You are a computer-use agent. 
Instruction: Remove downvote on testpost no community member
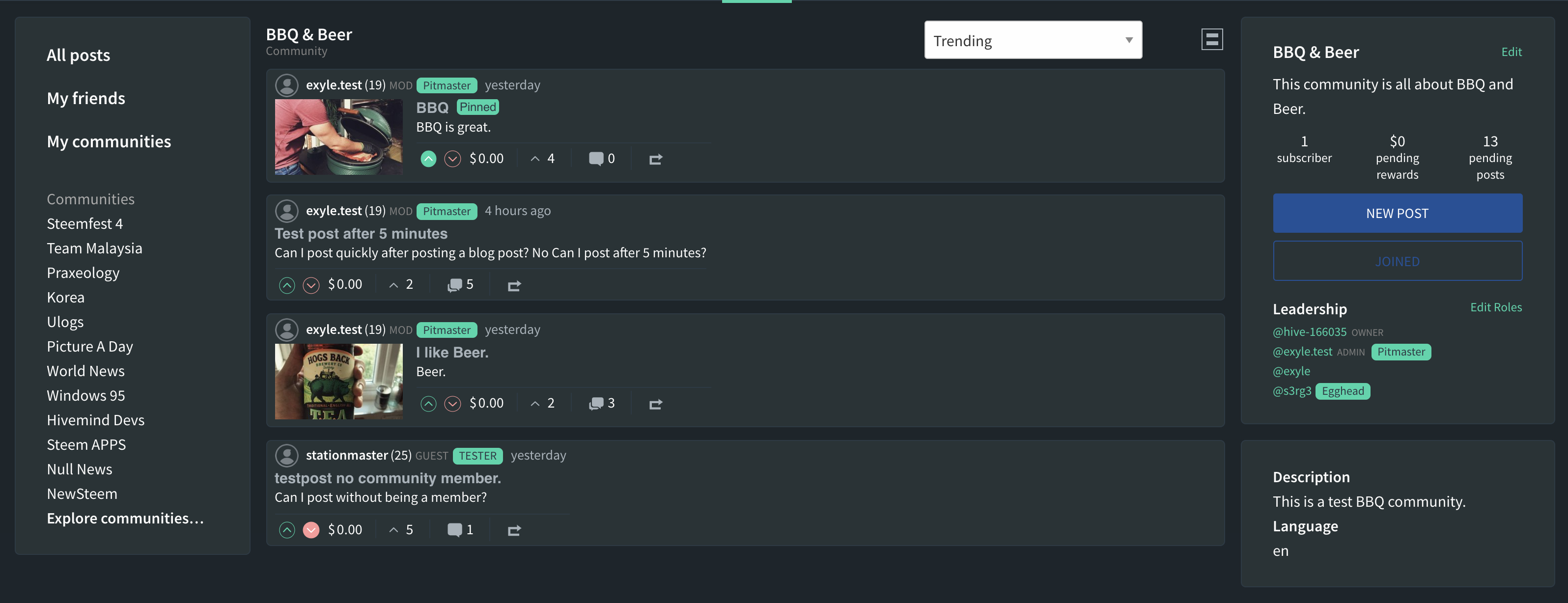pyautogui.click(x=311, y=530)
